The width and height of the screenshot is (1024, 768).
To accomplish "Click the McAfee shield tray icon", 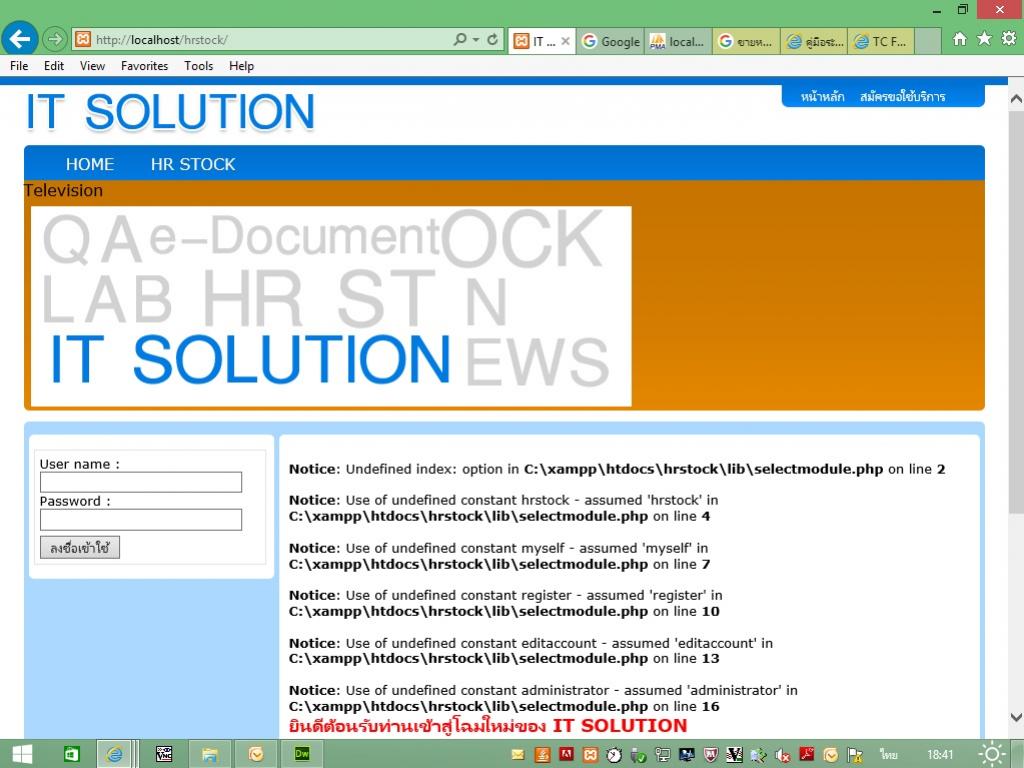I will click(x=711, y=755).
